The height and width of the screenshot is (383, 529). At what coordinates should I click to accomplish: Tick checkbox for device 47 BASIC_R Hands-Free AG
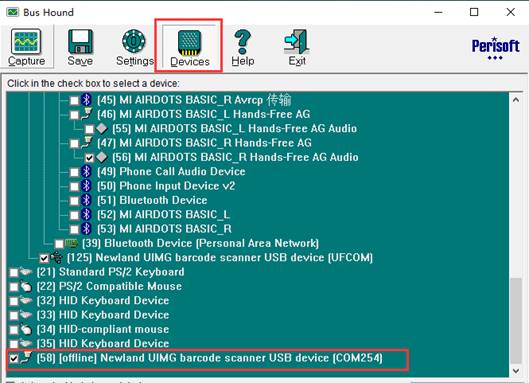[74, 144]
